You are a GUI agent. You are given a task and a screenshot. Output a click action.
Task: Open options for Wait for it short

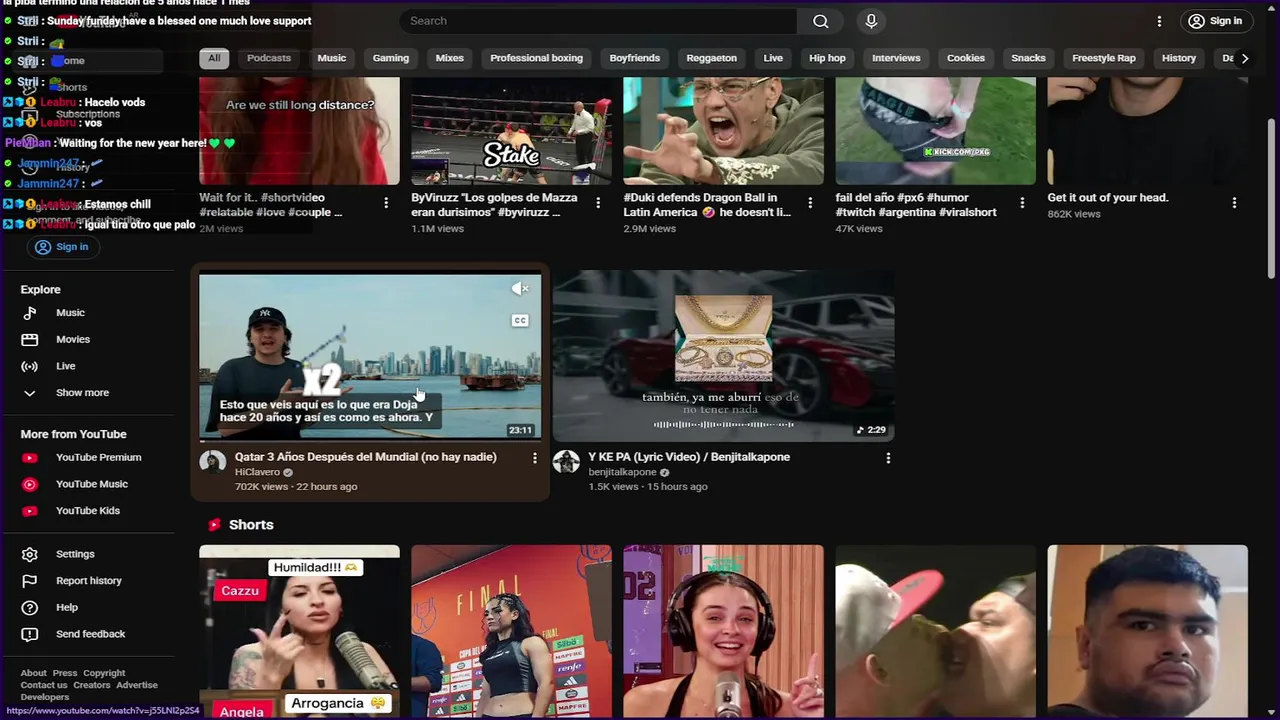coord(386,203)
